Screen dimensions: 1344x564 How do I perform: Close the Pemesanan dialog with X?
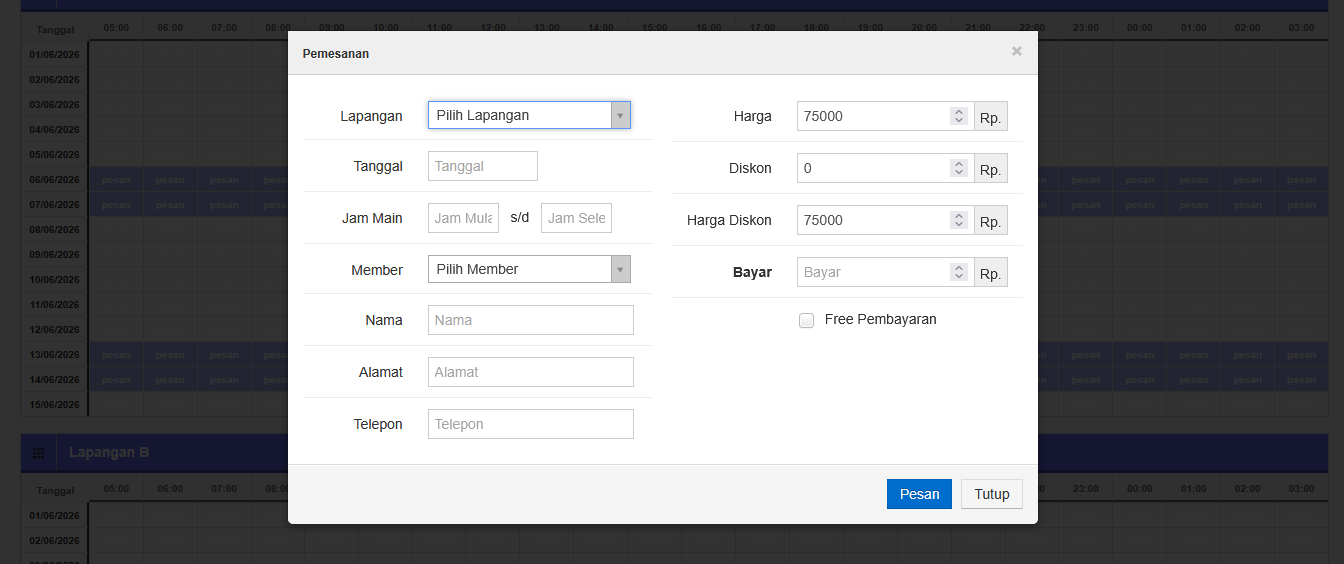click(x=1017, y=51)
